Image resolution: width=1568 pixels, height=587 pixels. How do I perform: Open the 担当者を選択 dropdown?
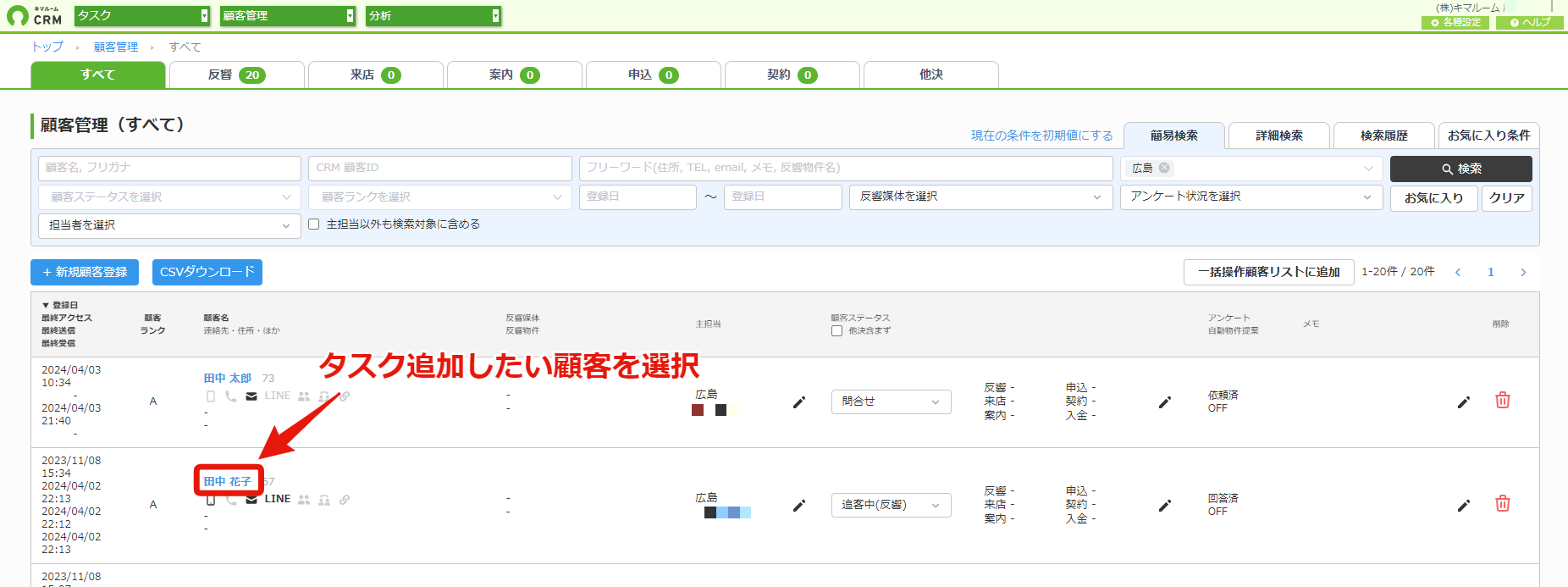169,225
